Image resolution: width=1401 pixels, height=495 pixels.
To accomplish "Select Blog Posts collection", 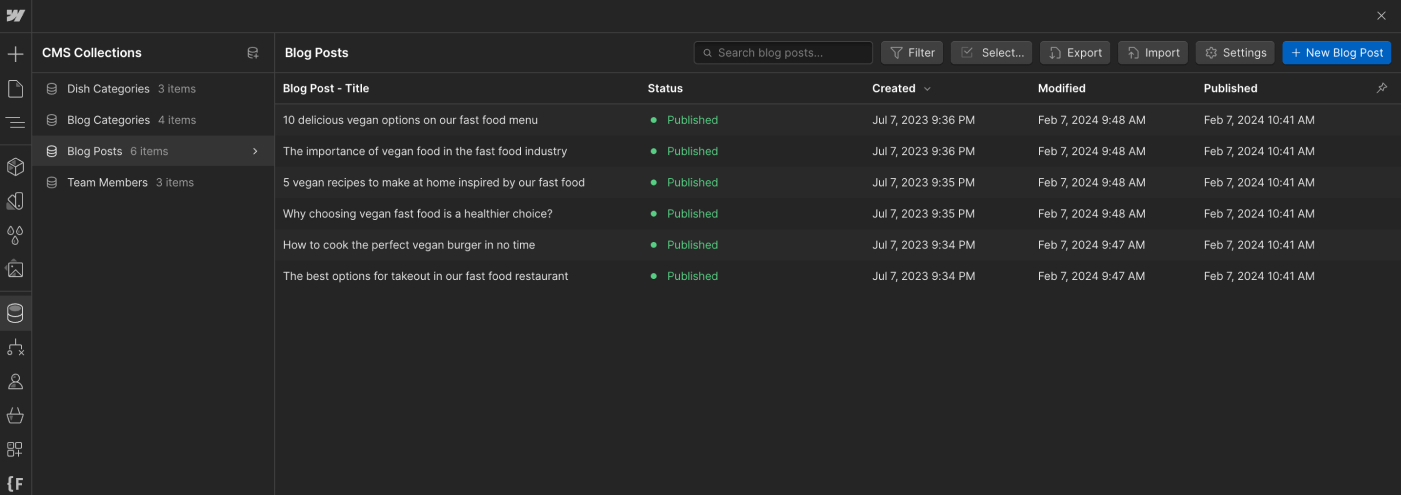I will click(154, 151).
